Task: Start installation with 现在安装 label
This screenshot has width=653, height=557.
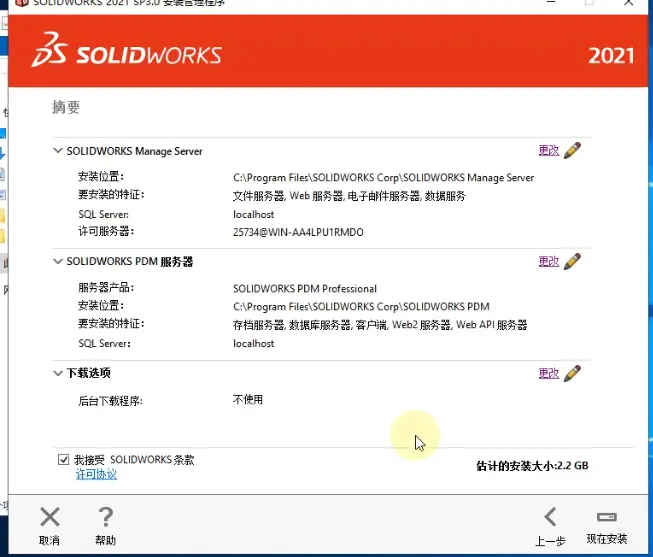Action: coord(607,539)
